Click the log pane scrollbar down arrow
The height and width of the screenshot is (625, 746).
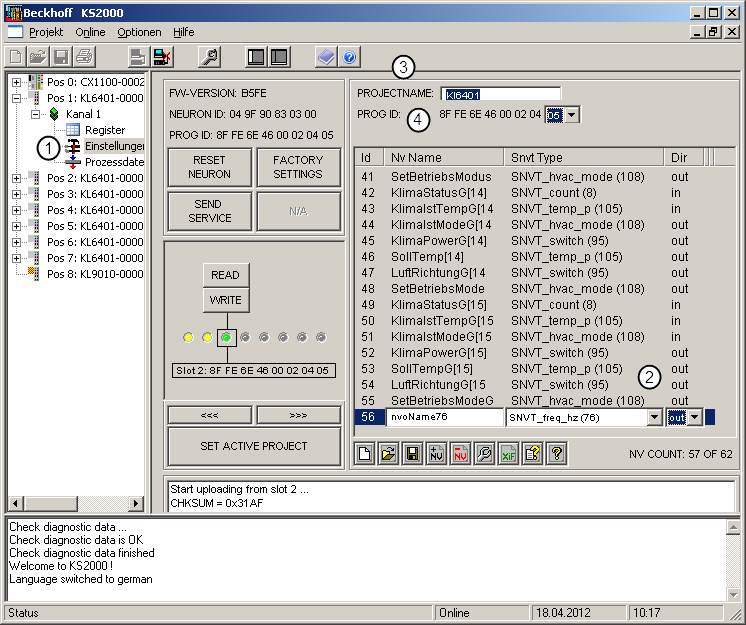(733, 594)
